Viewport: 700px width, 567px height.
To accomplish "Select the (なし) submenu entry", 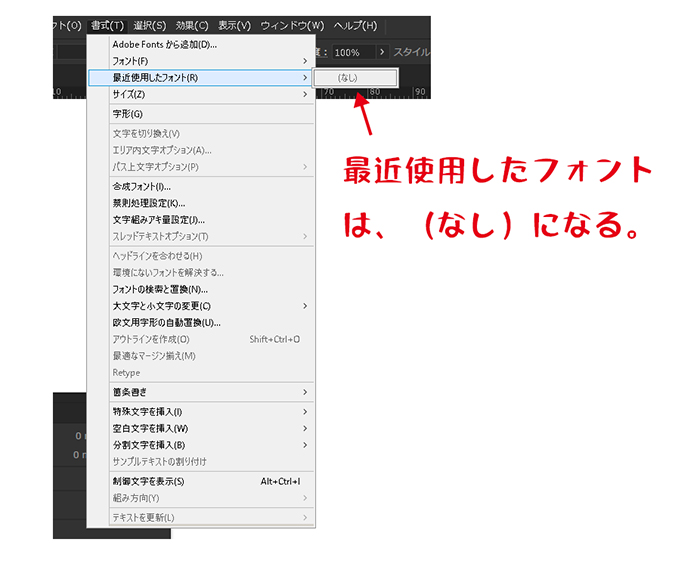I will point(355,77).
